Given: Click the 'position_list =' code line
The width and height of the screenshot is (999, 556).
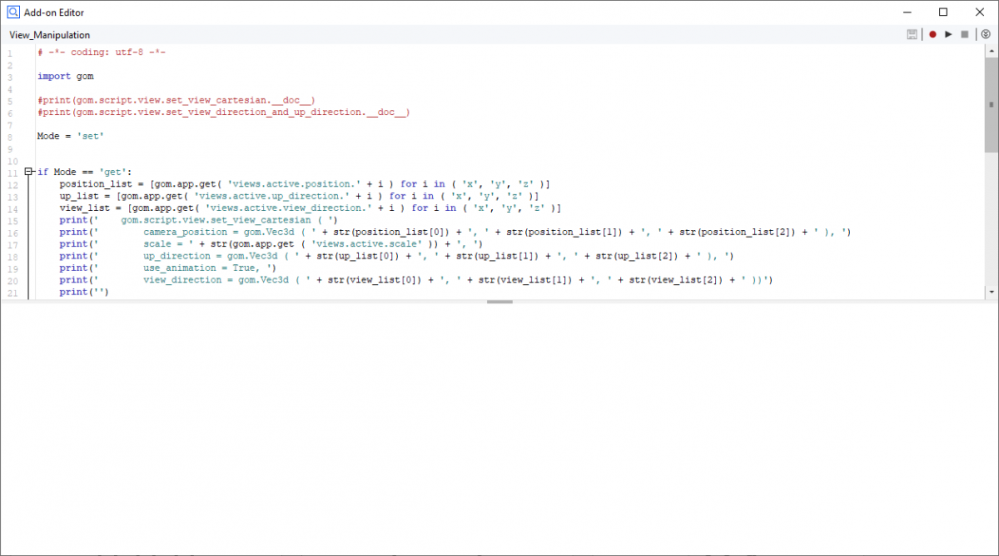Looking at the screenshot, I should coord(305,184).
